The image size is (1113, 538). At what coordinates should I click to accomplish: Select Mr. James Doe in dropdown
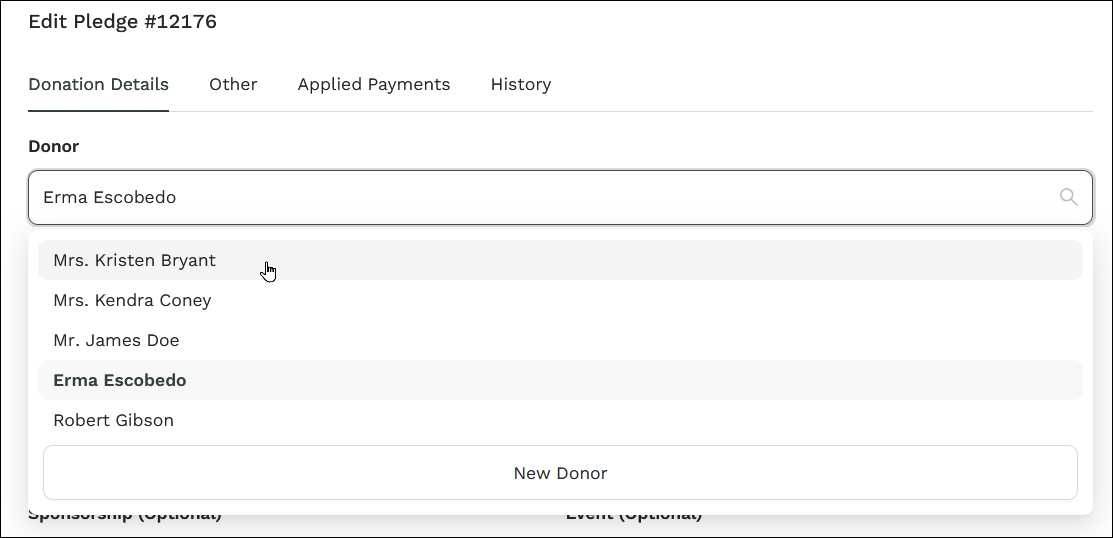(116, 340)
